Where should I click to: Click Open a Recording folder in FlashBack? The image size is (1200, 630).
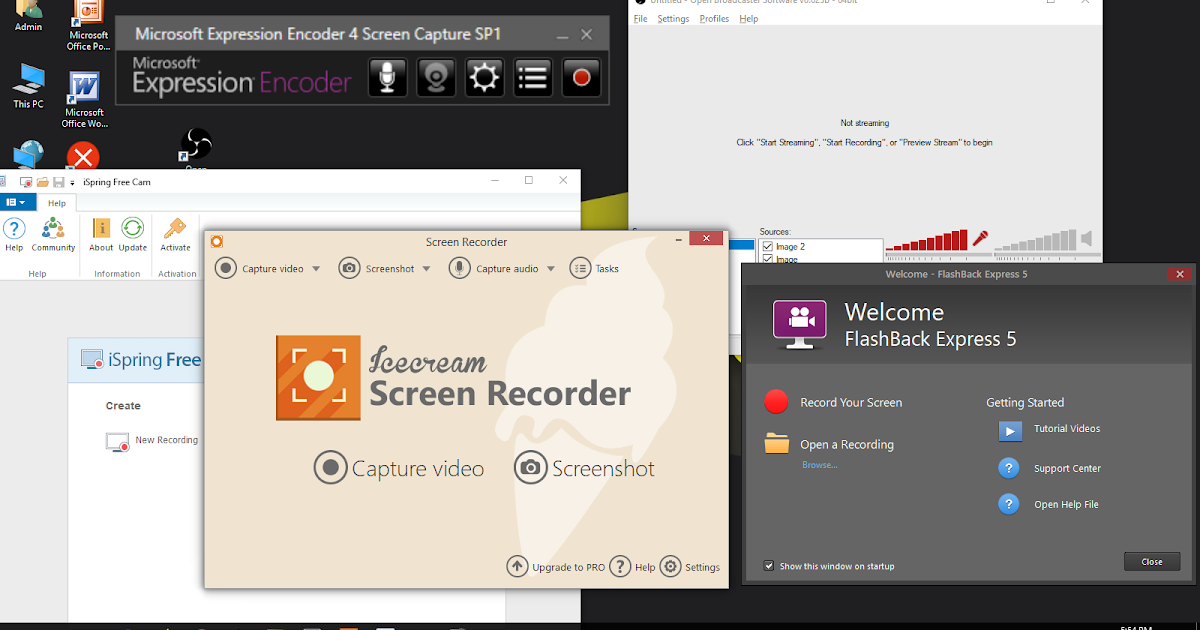click(x=778, y=444)
